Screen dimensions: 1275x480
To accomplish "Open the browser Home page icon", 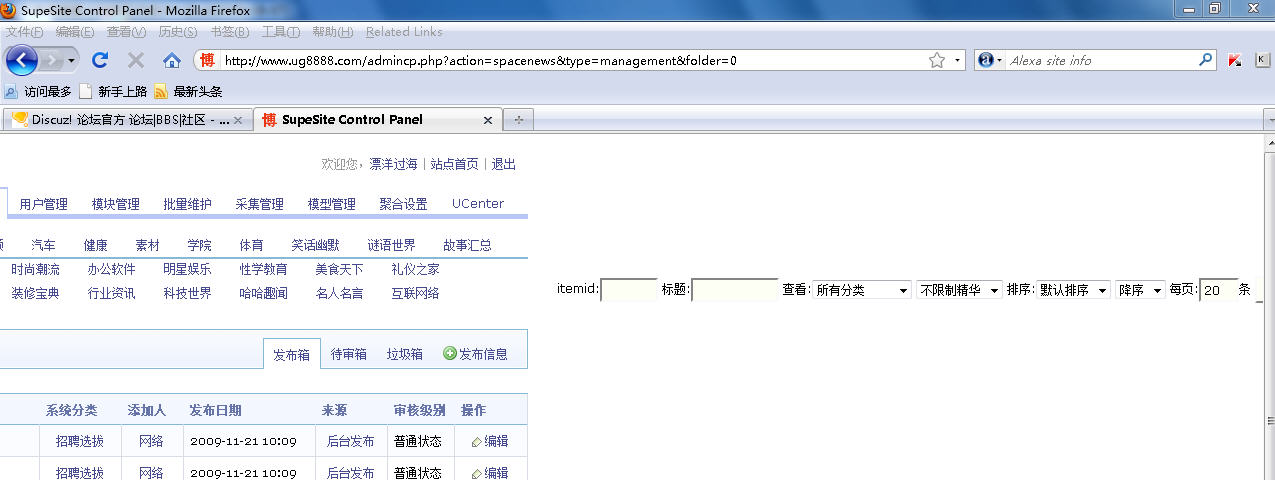I will [x=172, y=60].
